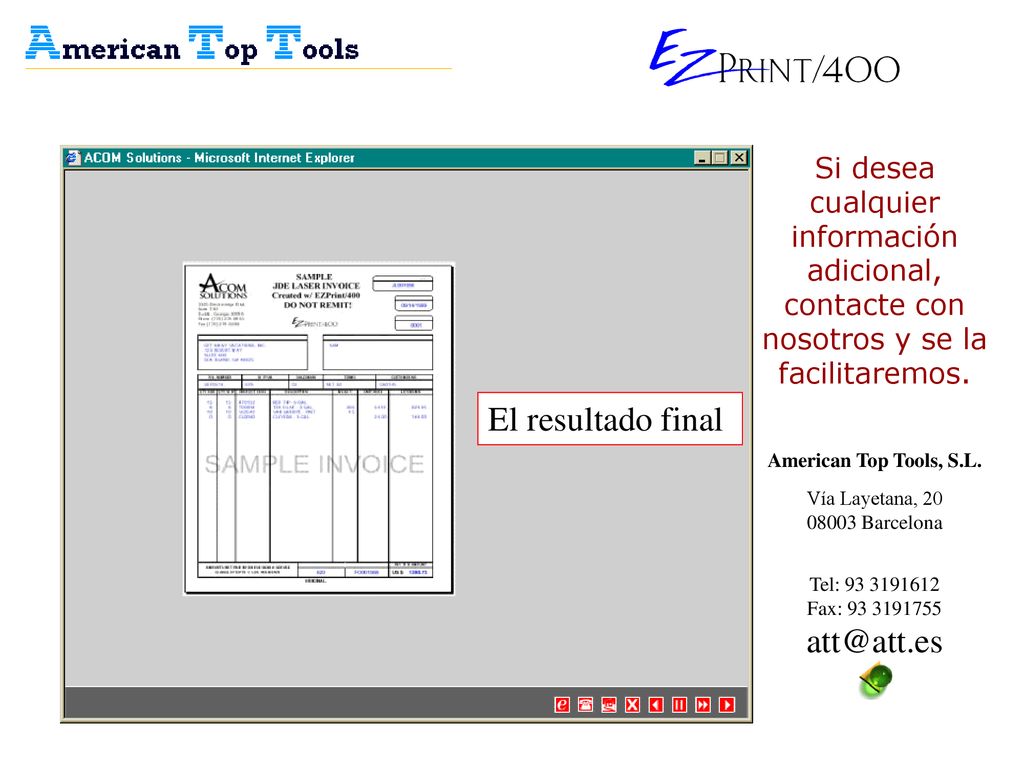Click the EZPrint/400 logo
This screenshot has height=768, width=1024.
[775, 57]
